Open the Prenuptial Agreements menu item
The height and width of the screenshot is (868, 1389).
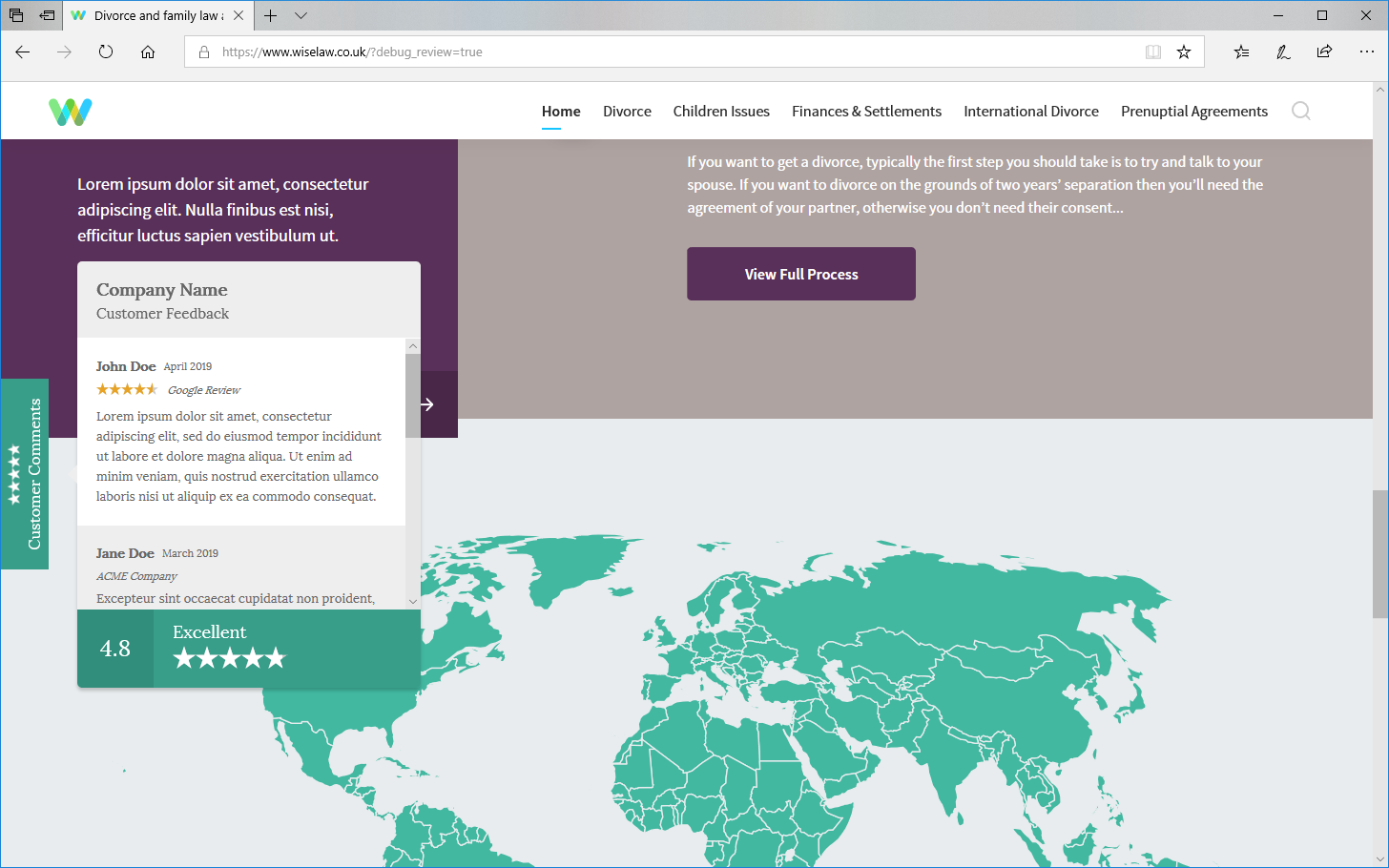click(x=1194, y=112)
